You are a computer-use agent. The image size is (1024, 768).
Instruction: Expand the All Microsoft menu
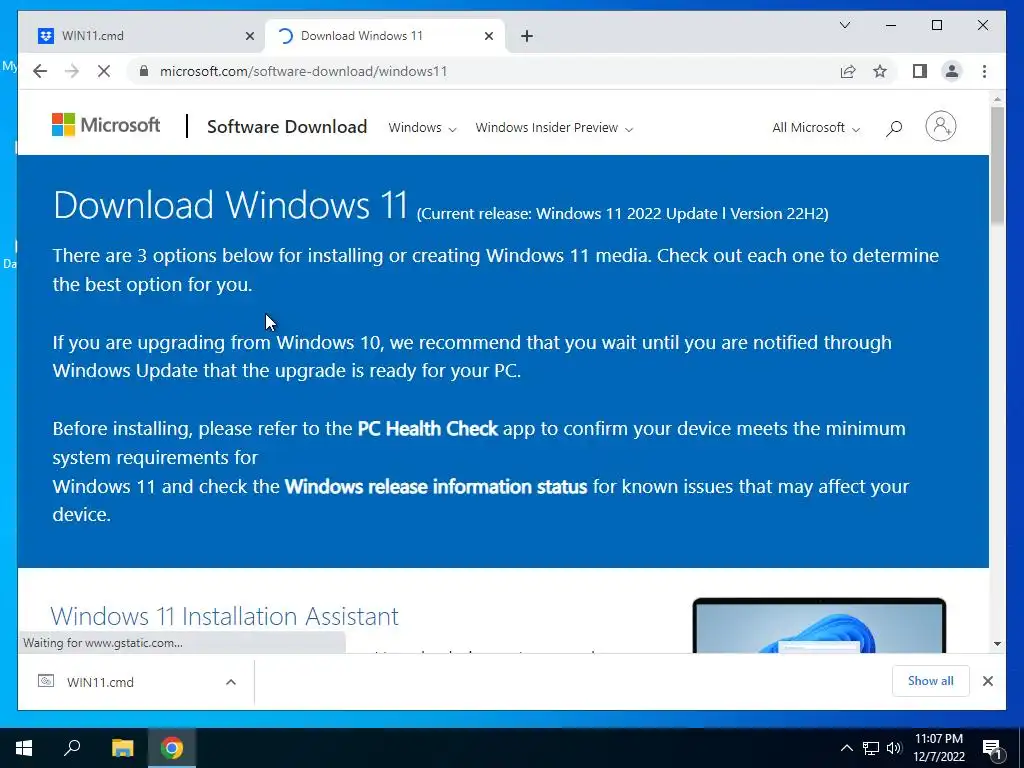coord(816,128)
